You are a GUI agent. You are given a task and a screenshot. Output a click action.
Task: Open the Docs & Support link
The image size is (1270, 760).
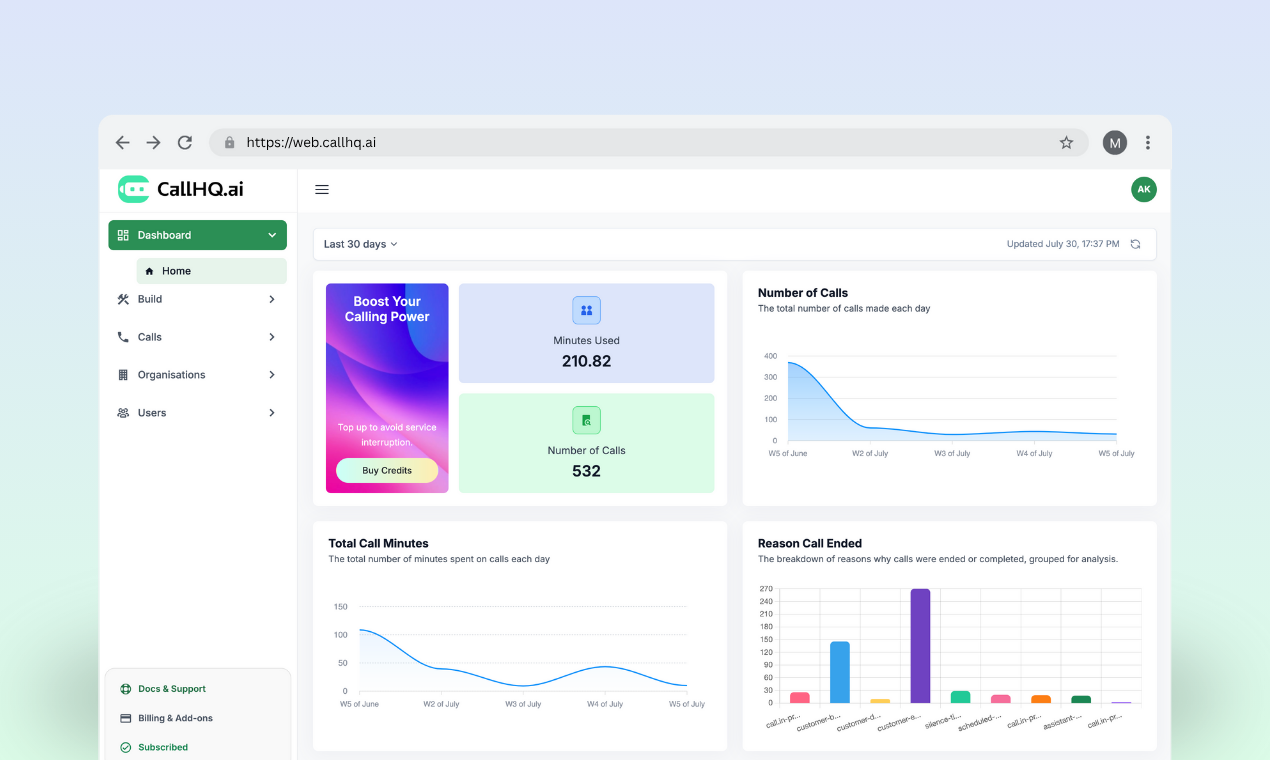point(171,689)
